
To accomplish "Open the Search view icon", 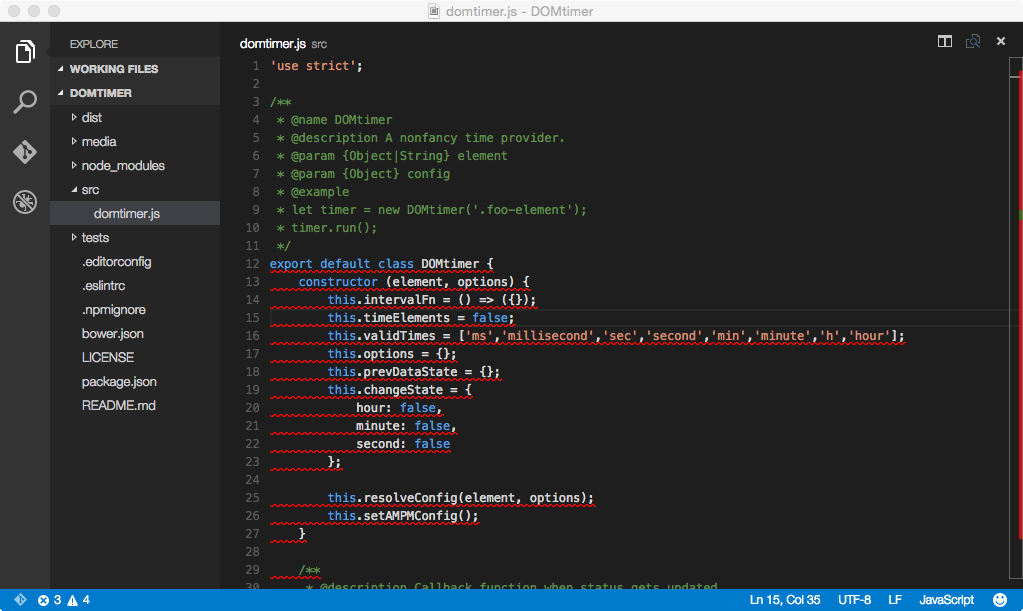I will 25,102.
